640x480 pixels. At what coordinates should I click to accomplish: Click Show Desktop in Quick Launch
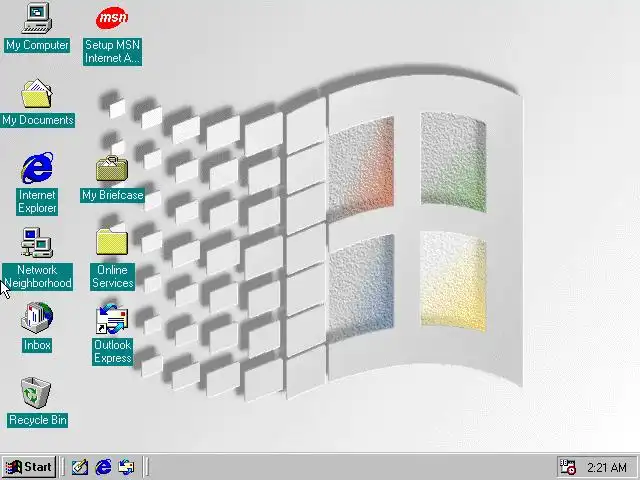click(x=80, y=467)
